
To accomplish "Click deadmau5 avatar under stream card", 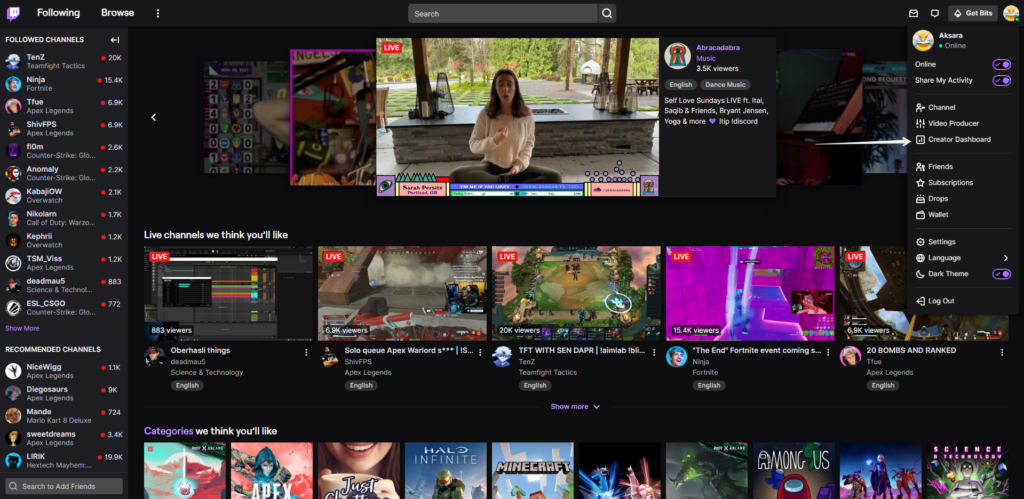I will tap(154, 357).
